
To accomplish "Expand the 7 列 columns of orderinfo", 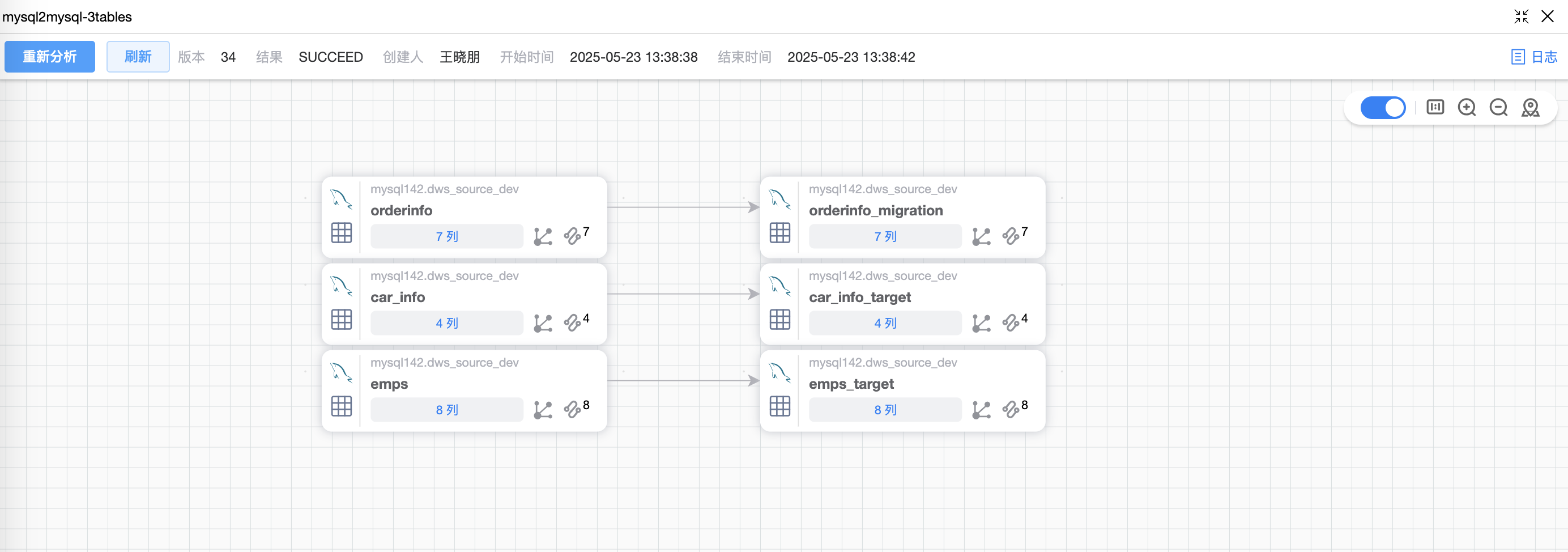I will pos(446,236).
